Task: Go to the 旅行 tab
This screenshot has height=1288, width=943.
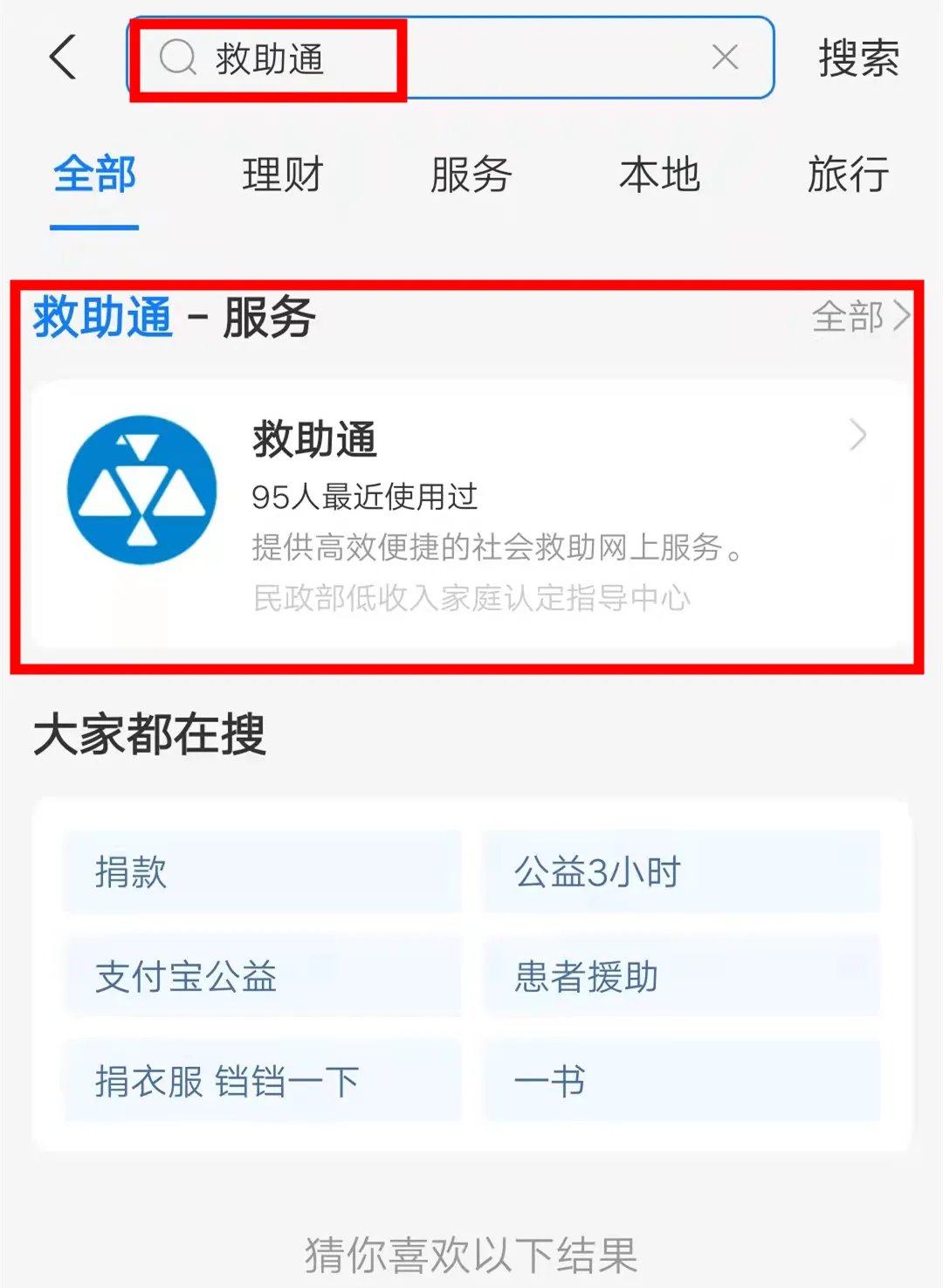Action: click(849, 175)
